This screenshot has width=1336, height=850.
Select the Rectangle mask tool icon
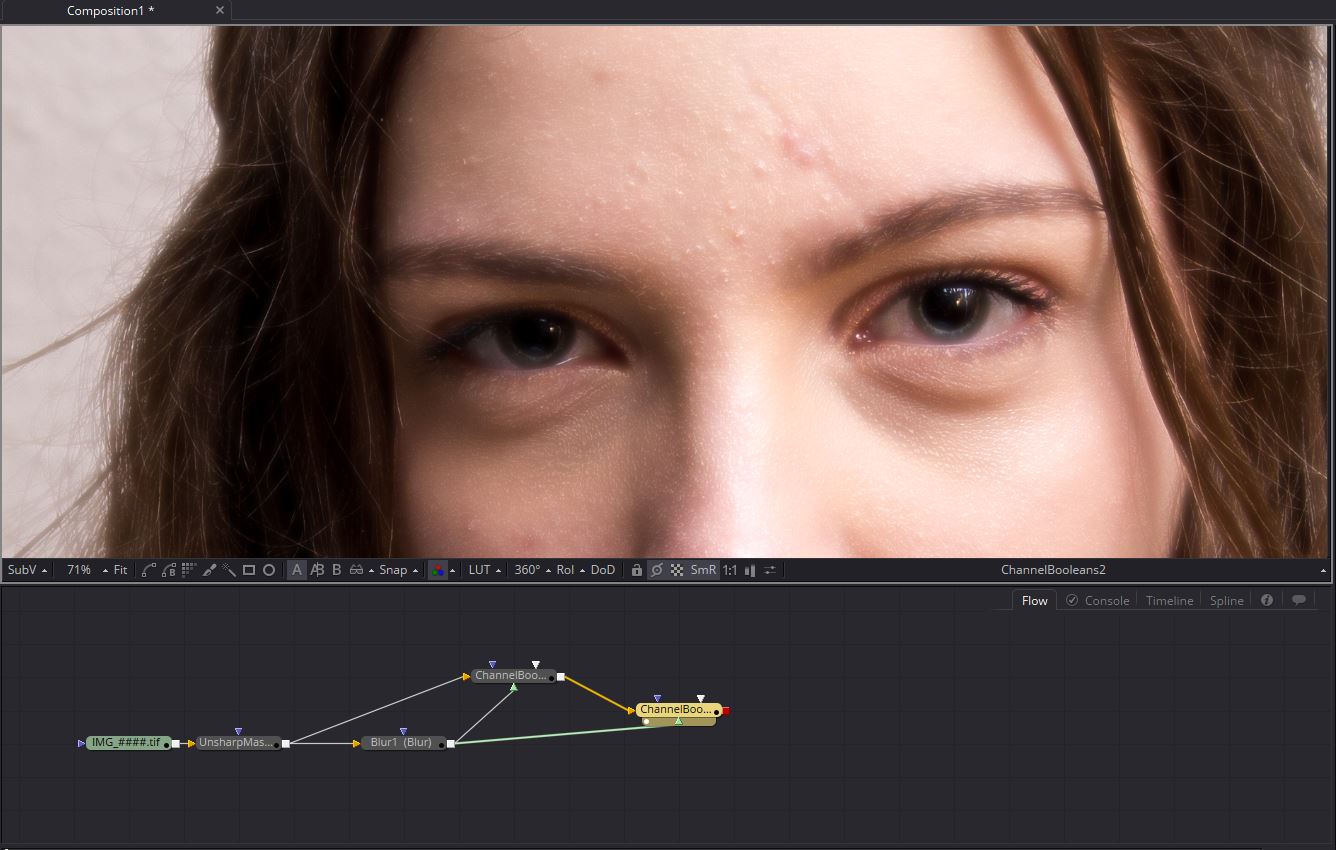pyautogui.click(x=249, y=570)
